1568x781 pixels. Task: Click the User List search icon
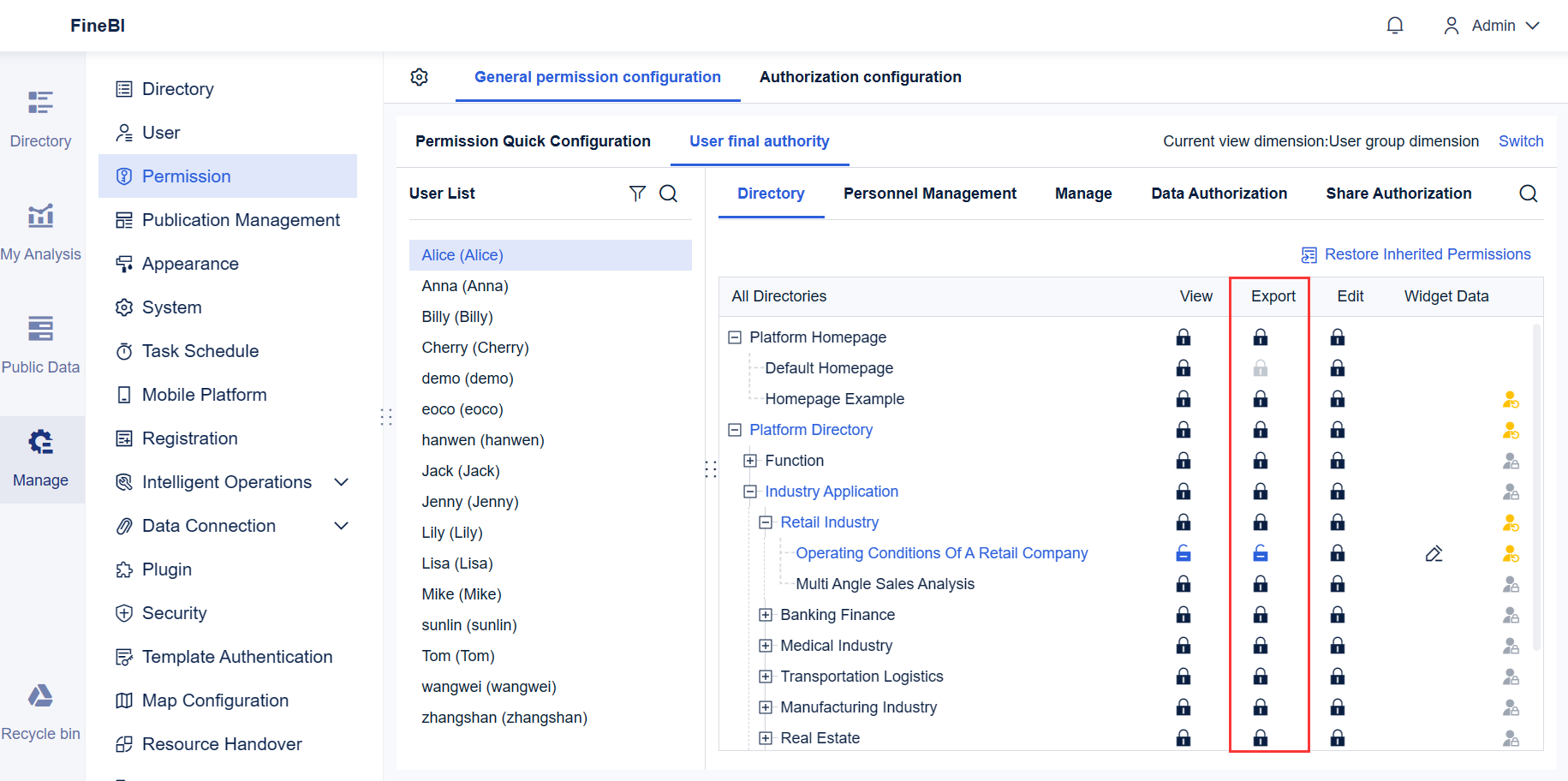point(669,194)
